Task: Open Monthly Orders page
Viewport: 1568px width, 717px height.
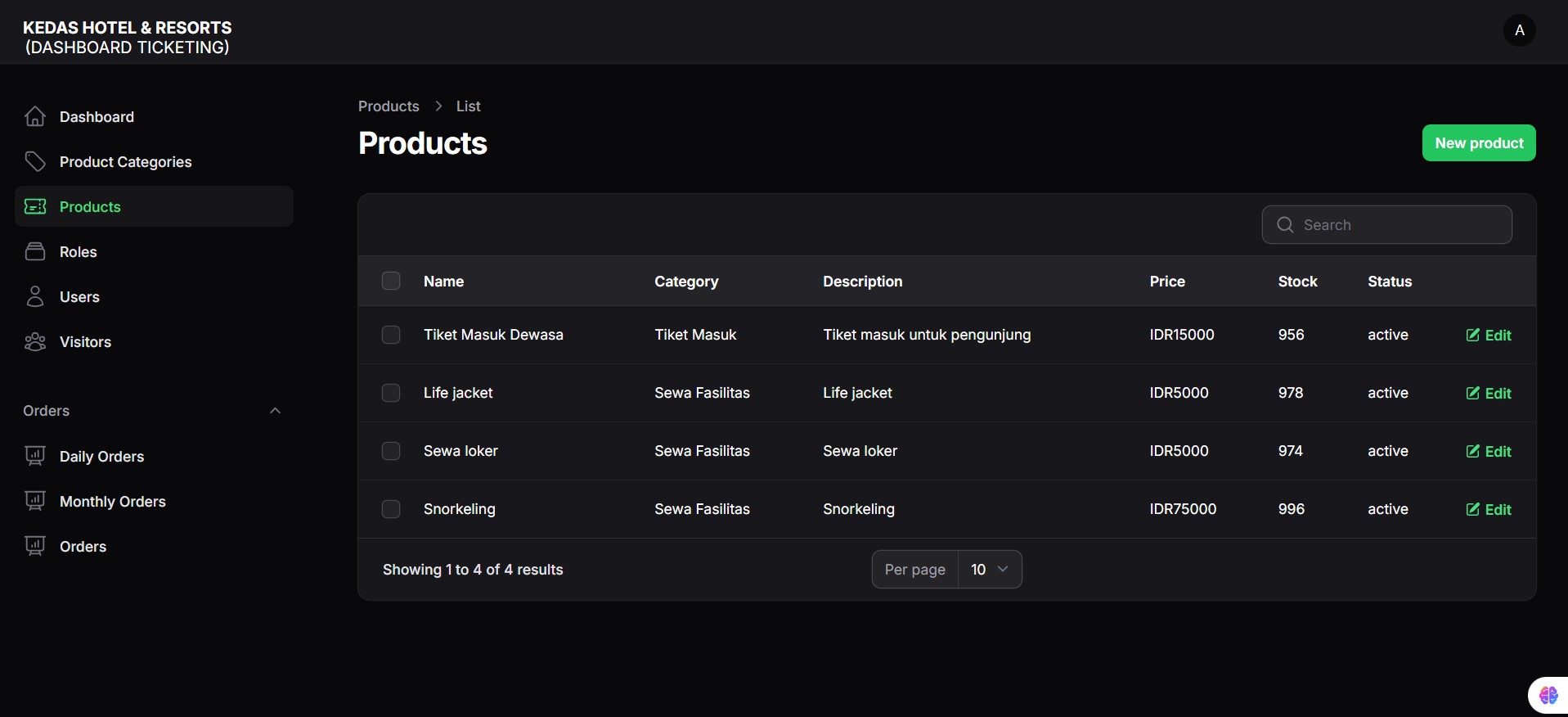Action: click(x=154, y=501)
